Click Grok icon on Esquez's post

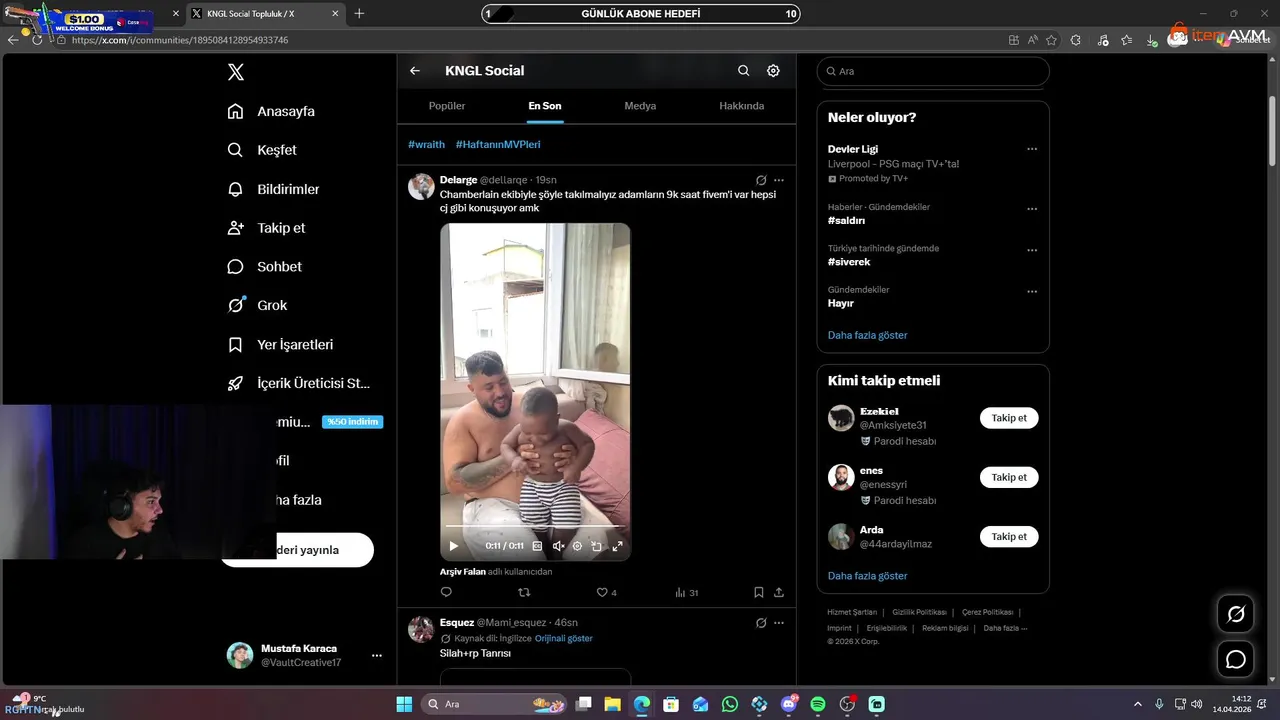point(761,623)
